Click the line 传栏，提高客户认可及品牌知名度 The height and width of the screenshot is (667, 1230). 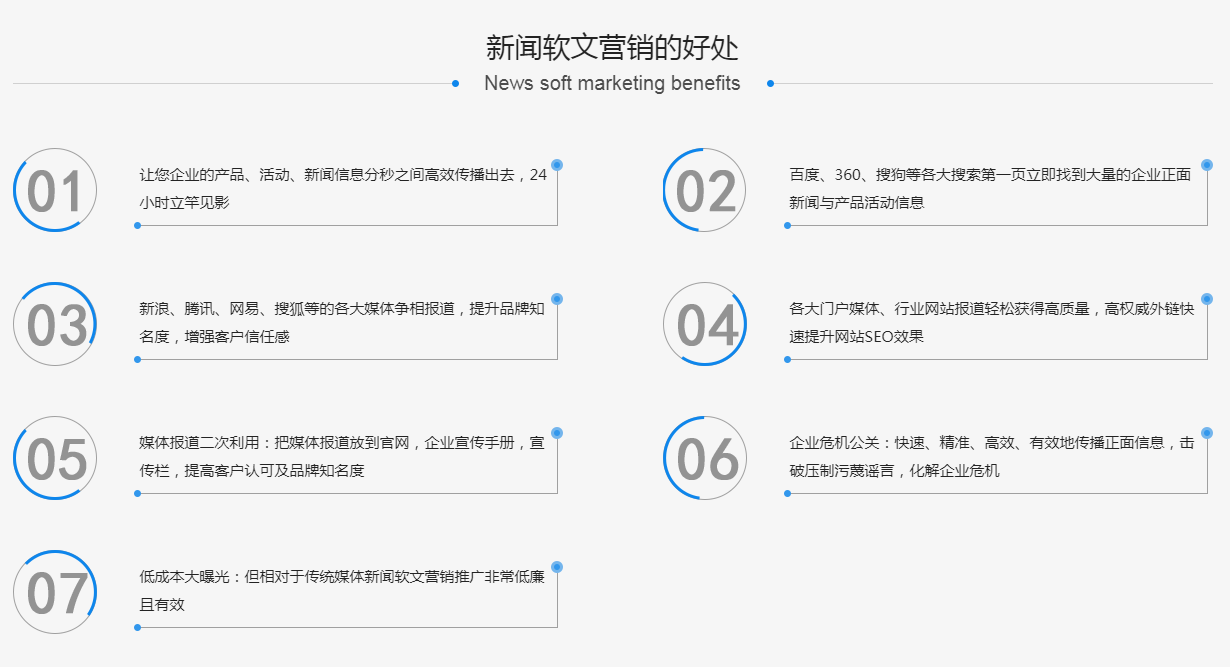252,470
